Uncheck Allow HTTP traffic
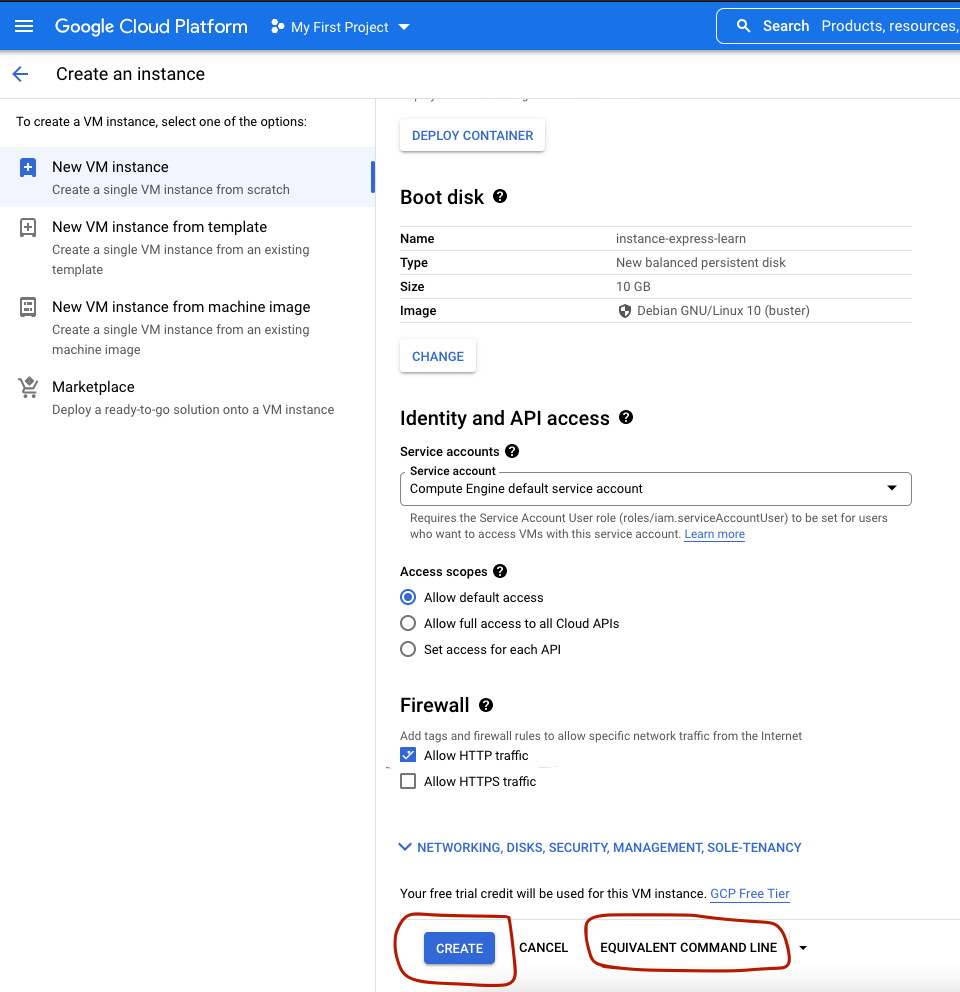 (408, 755)
